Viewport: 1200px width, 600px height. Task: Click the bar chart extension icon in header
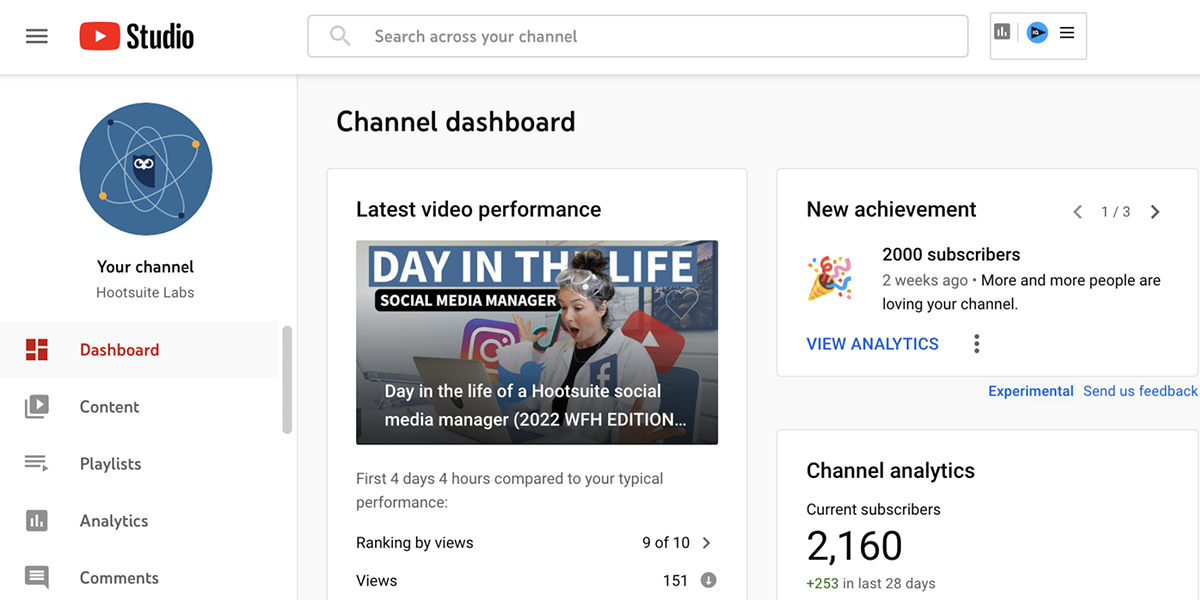pyautogui.click(x=1002, y=32)
